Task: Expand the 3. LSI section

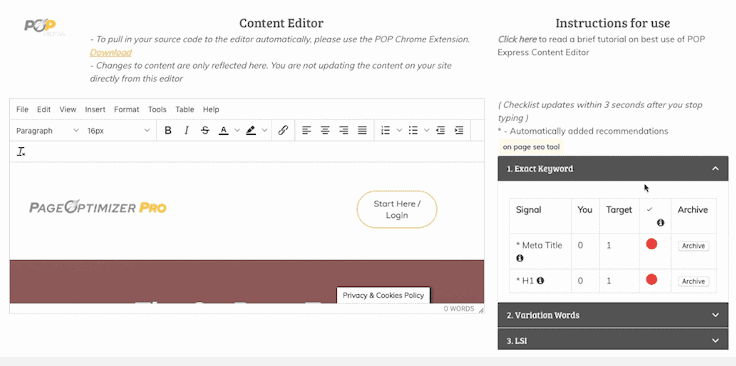Action: point(613,341)
